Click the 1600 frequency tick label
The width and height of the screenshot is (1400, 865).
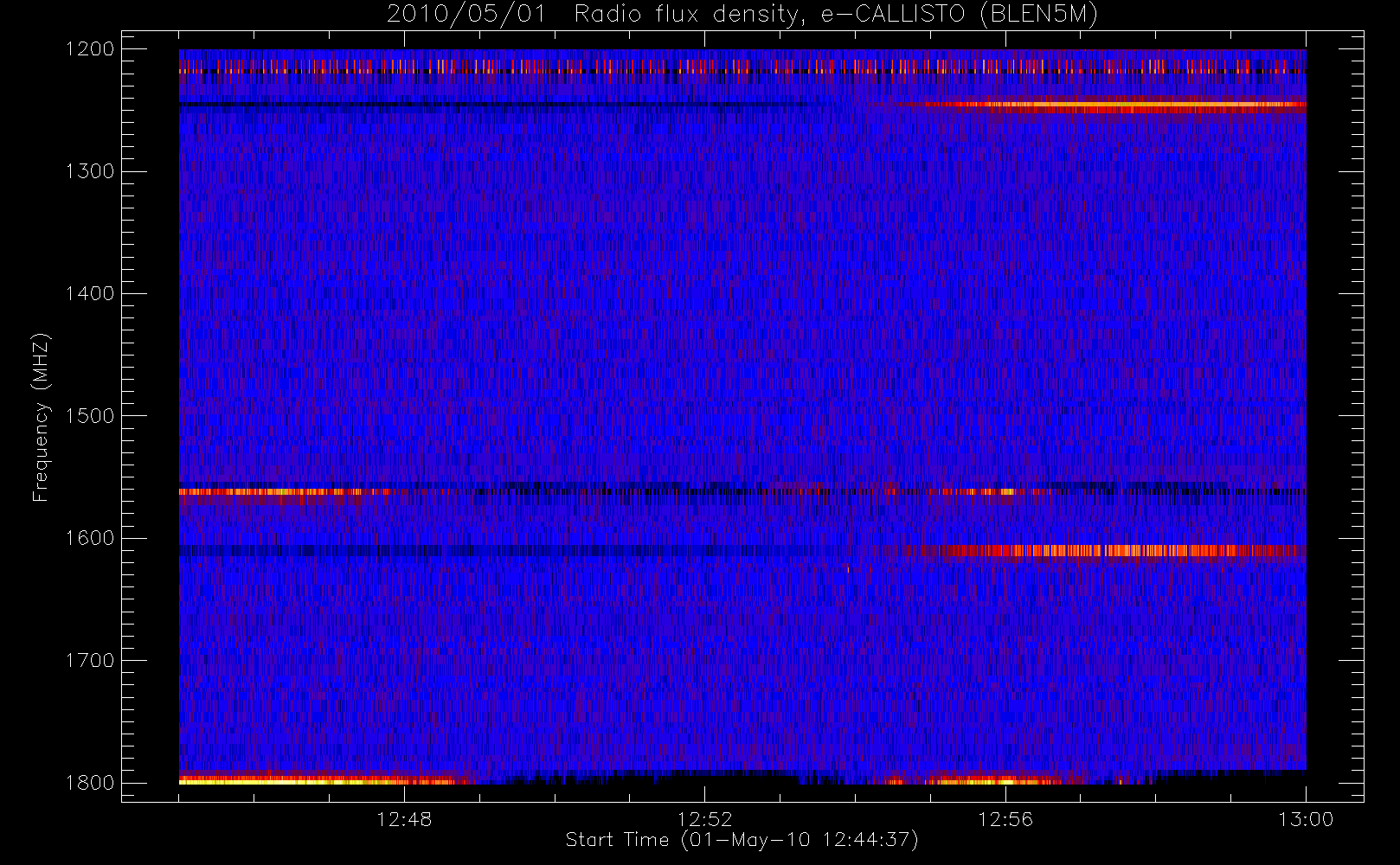(90, 538)
